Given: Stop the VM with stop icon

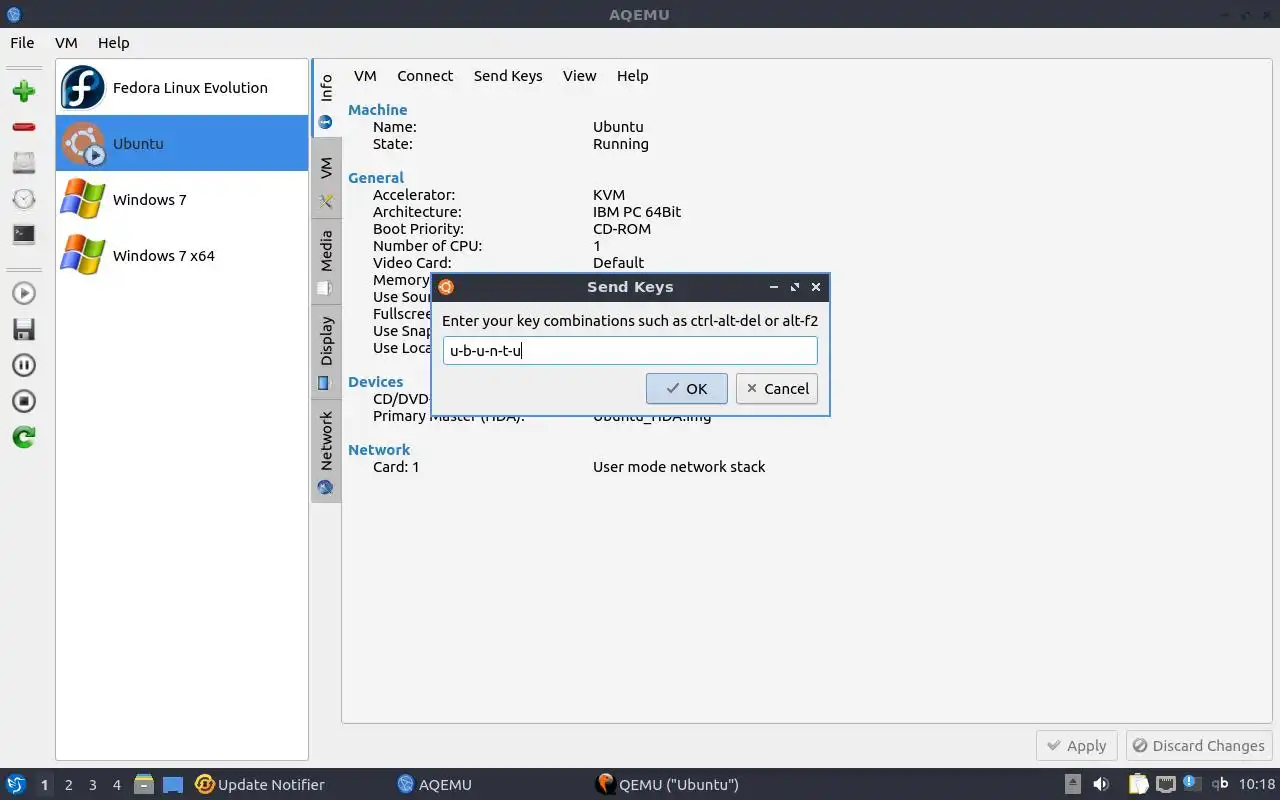Looking at the screenshot, I should tap(24, 401).
